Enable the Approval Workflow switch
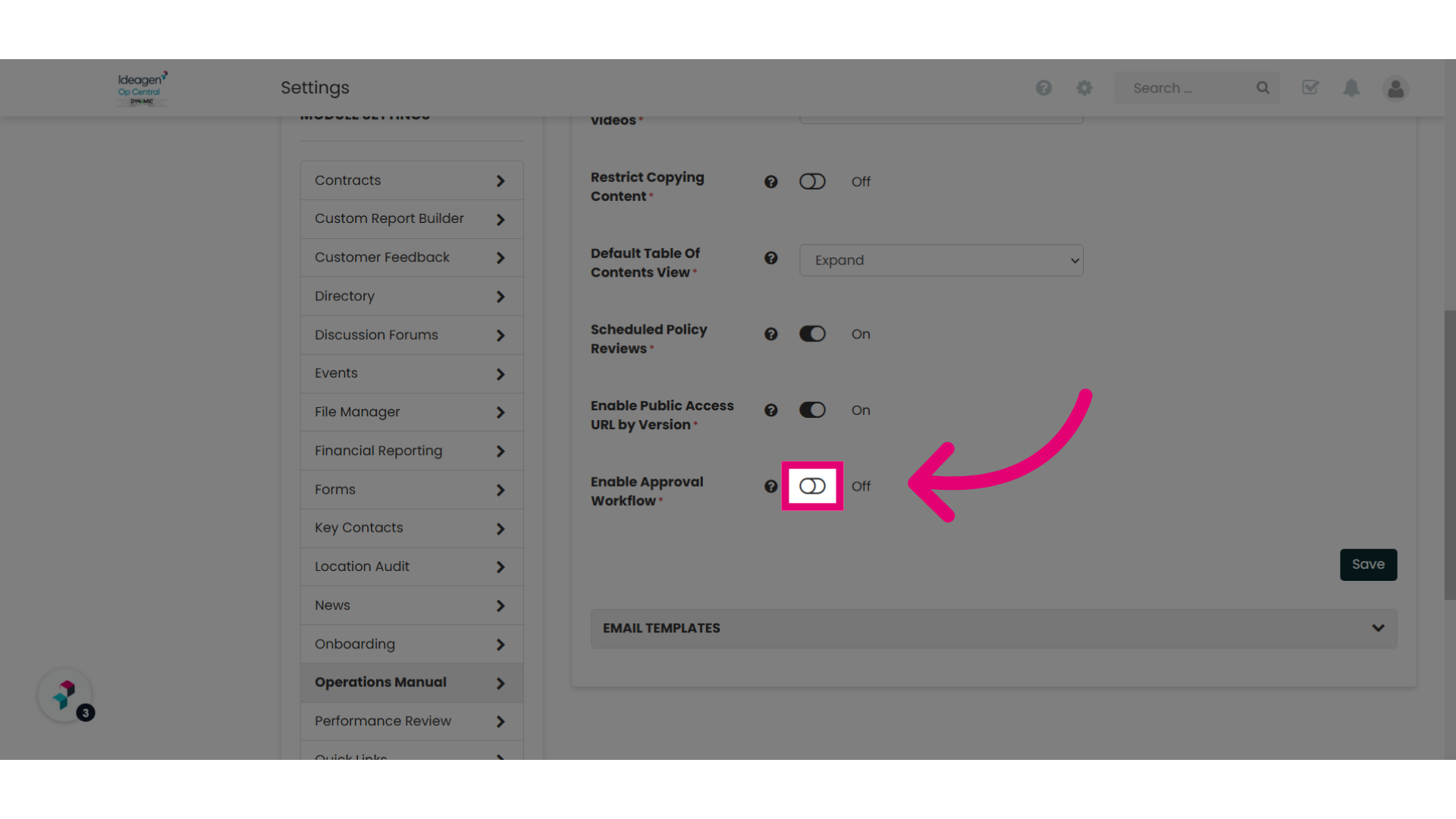The width and height of the screenshot is (1456, 819). coord(812,486)
